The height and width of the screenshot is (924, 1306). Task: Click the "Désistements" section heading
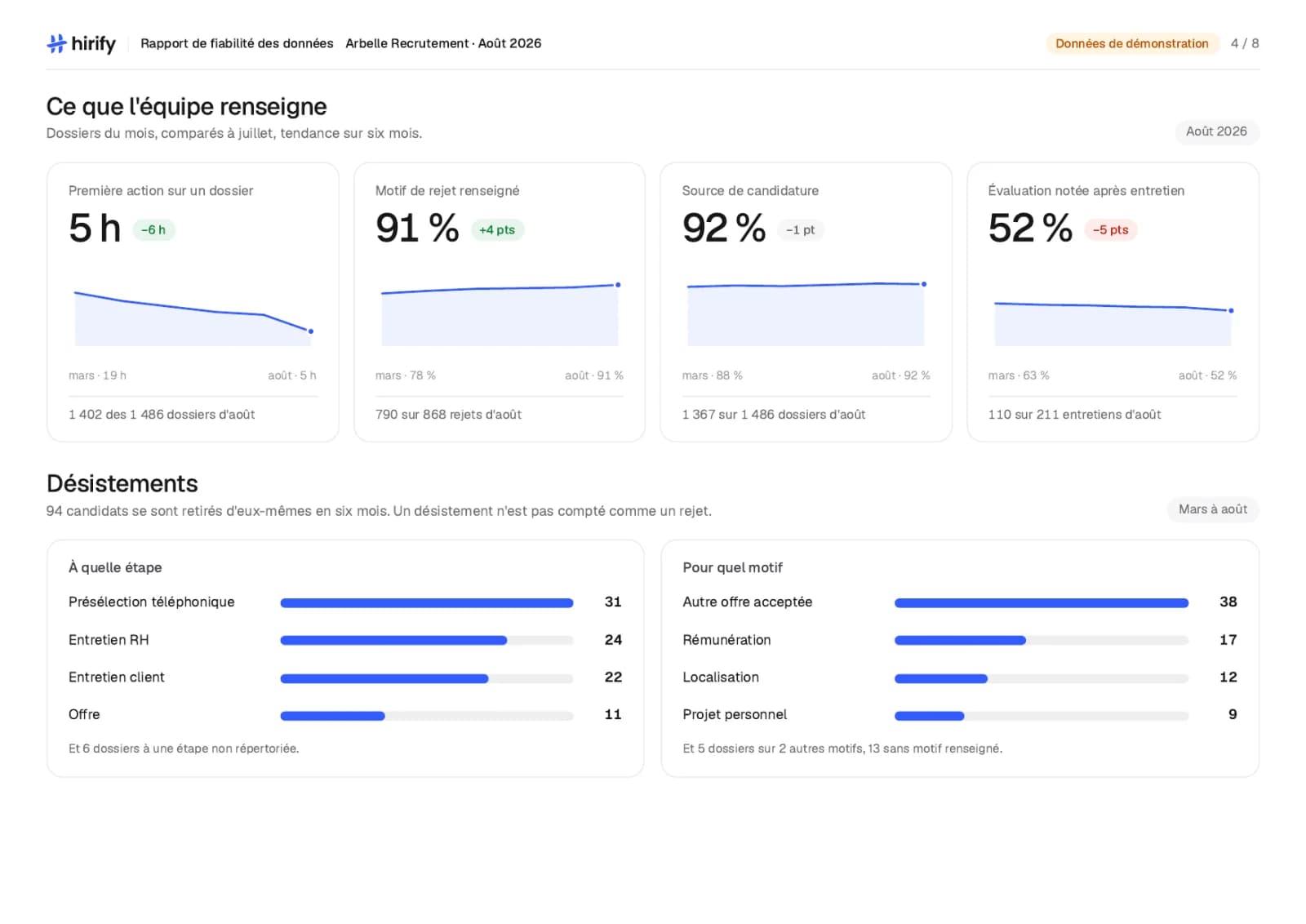(122, 483)
